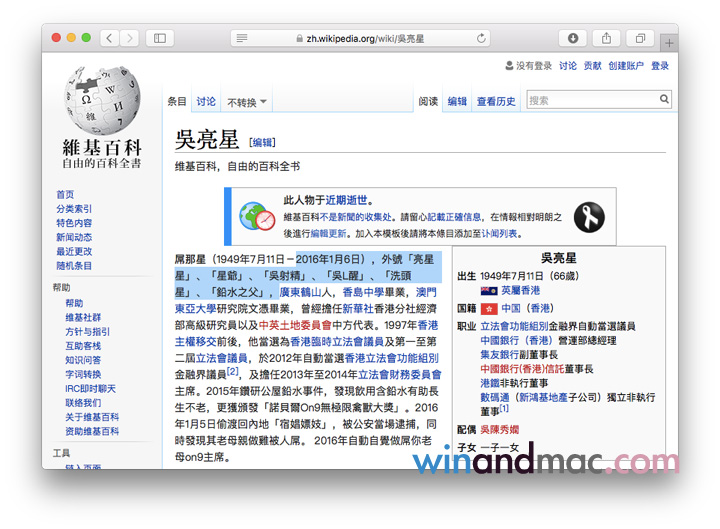Open the Safari downloads button
This screenshot has width=720, height=529.
coord(574,38)
